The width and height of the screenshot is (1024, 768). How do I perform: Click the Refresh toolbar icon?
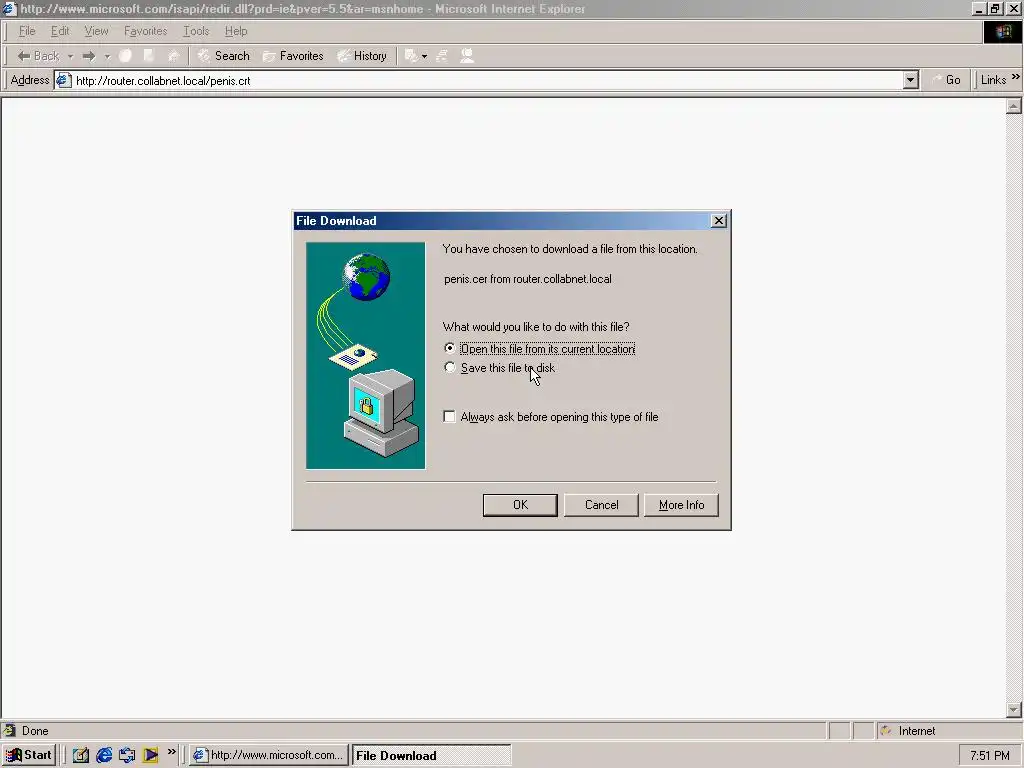149,56
